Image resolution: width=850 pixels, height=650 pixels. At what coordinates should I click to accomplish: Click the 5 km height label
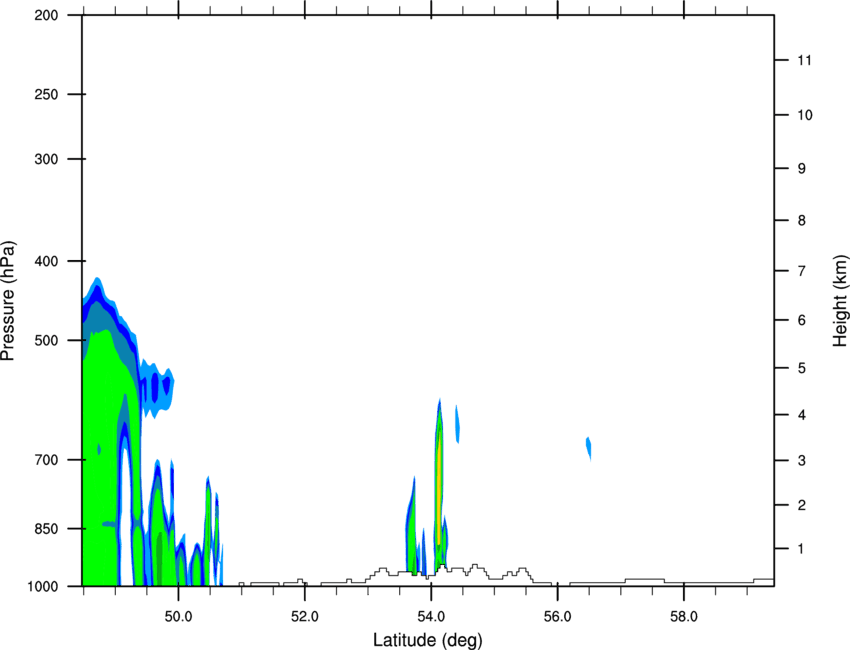click(x=802, y=368)
